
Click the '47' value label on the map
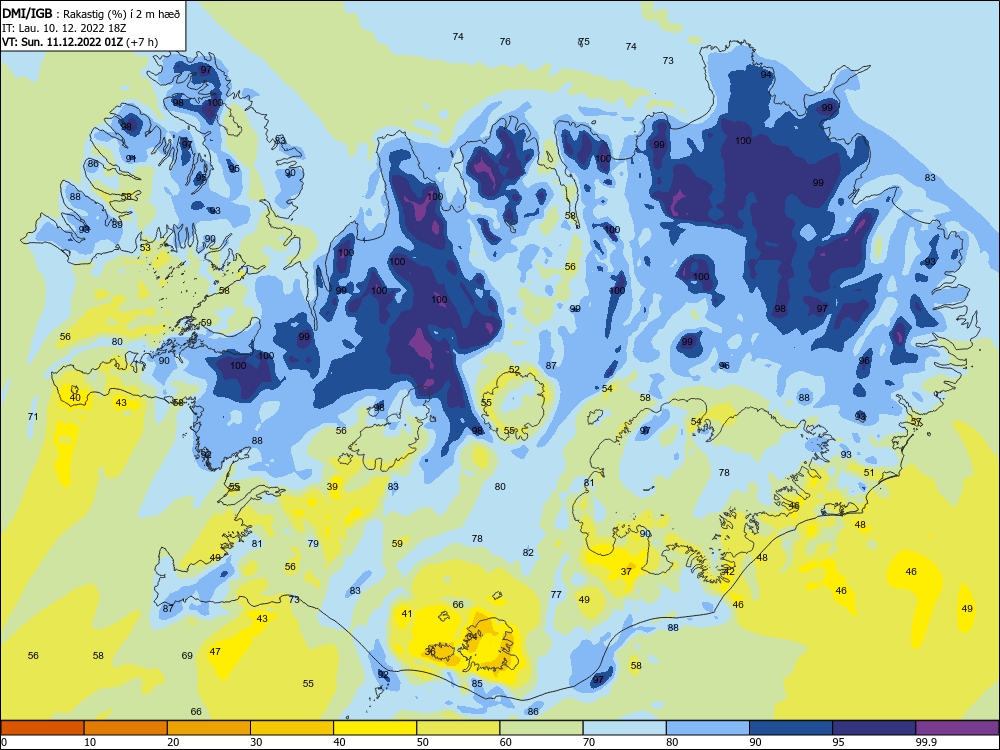pyautogui.click(x=215, y=652)
